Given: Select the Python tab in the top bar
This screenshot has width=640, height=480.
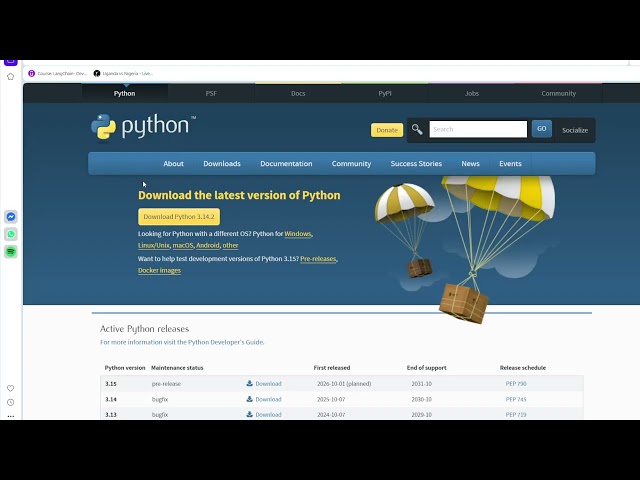Looking at the screenshot, I should point(124,93).
